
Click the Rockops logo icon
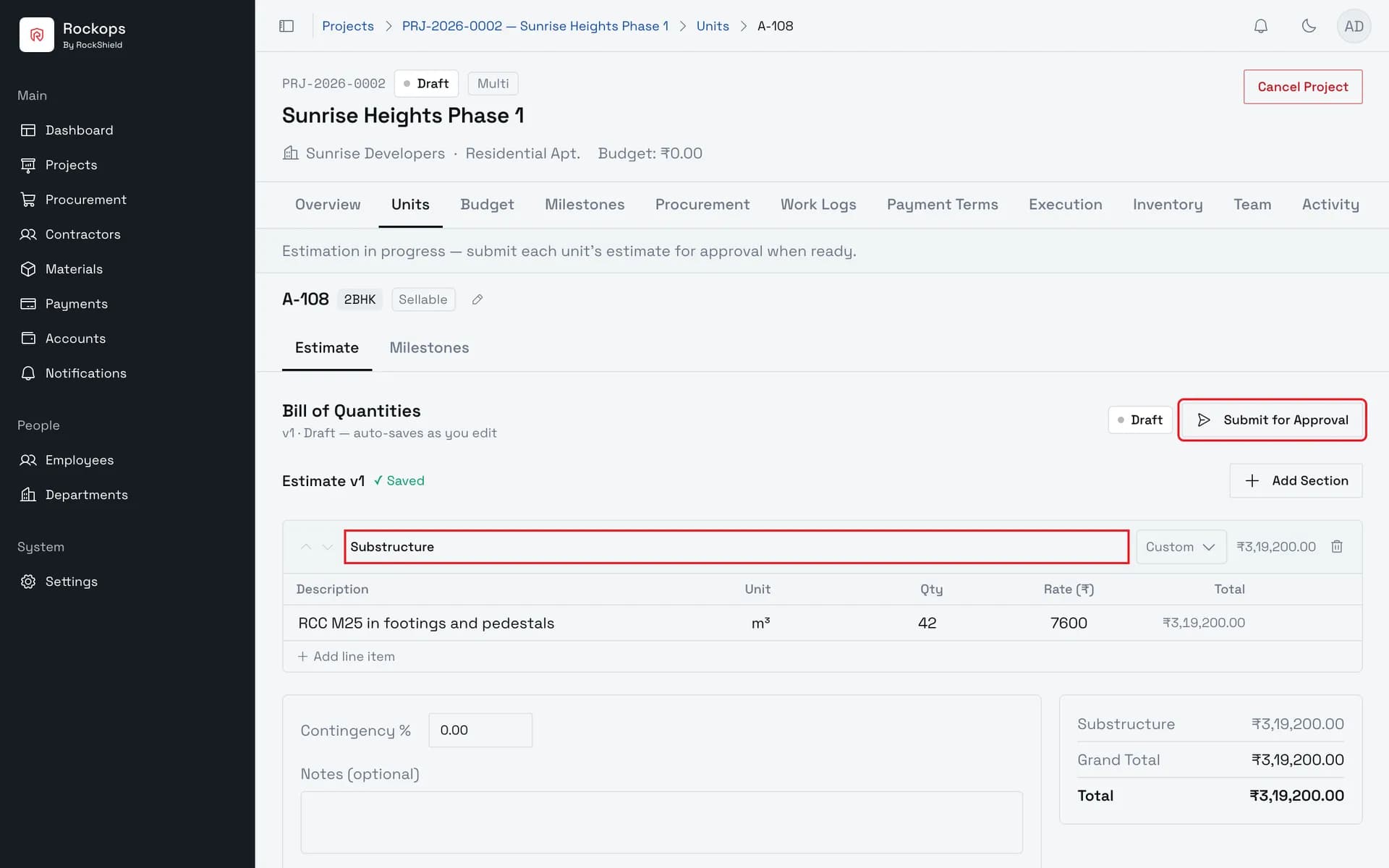click(x=36, y=35)
